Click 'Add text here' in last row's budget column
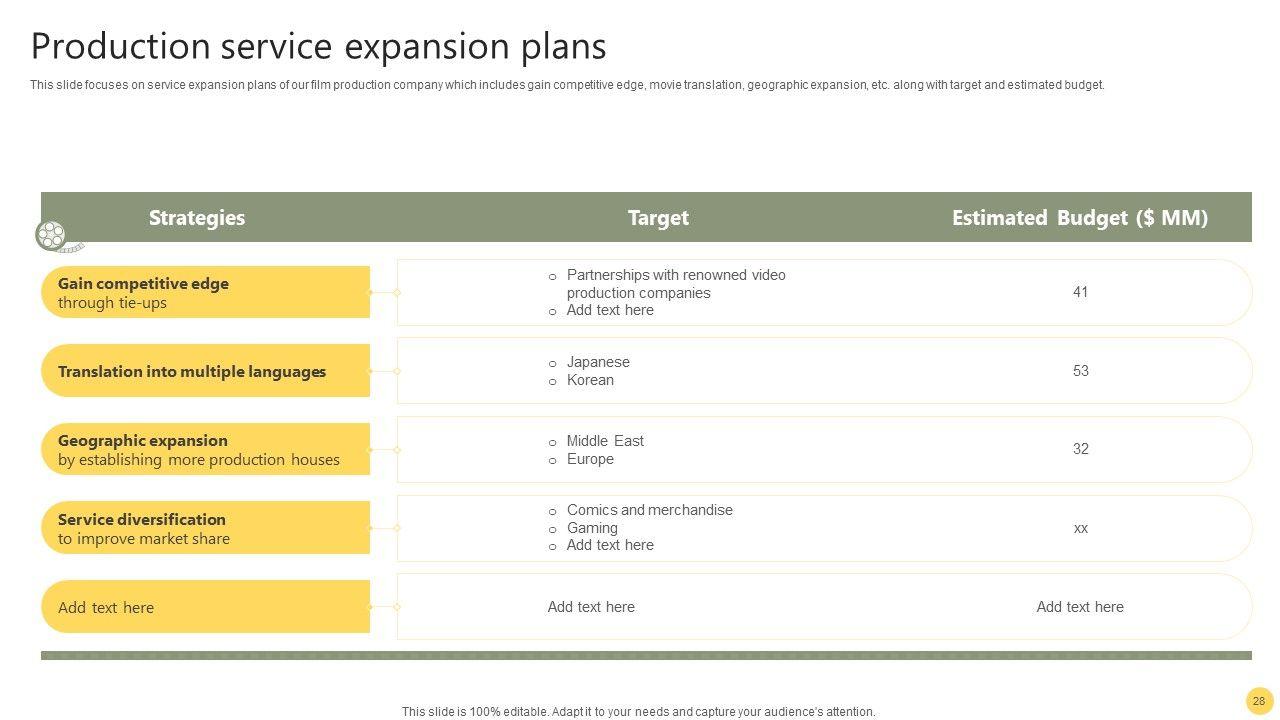The width and height of the screenshot is (1280, 720). (1080, 607)
